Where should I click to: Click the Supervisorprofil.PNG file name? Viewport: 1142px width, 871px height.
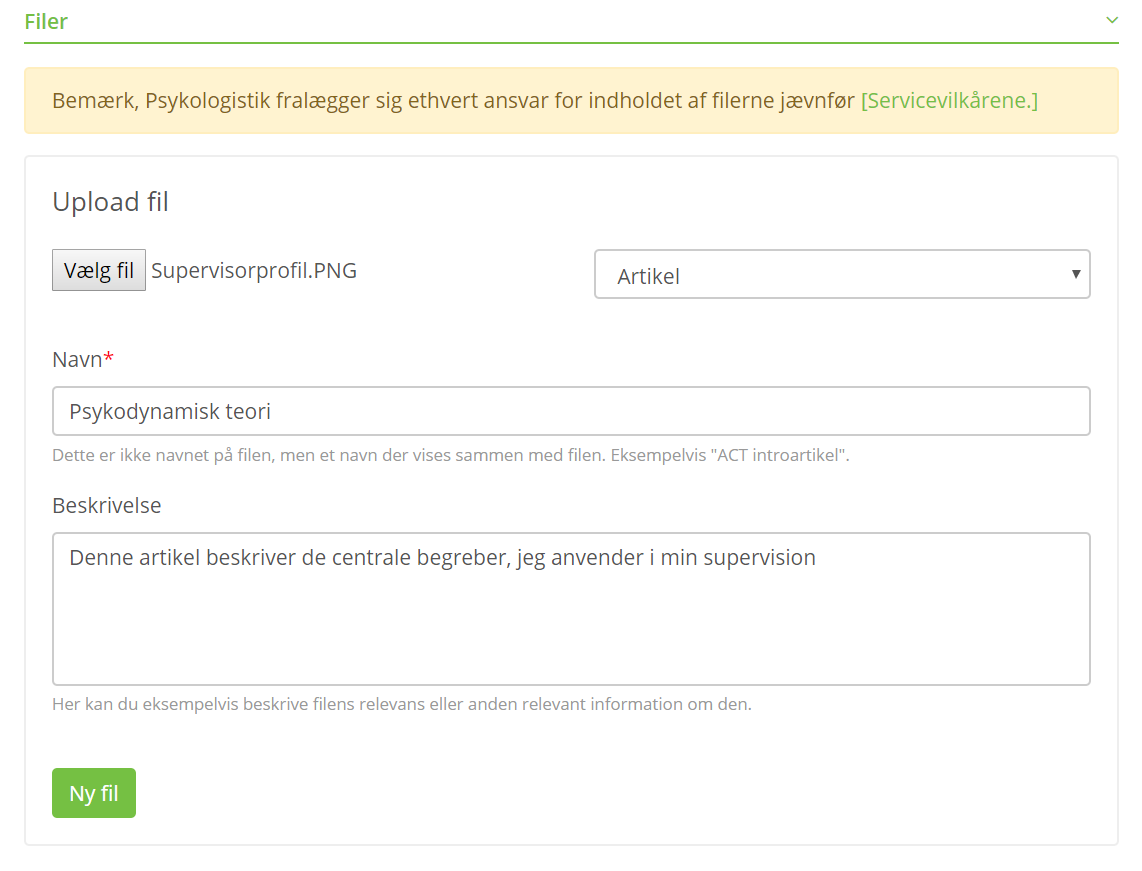[254, 270]
